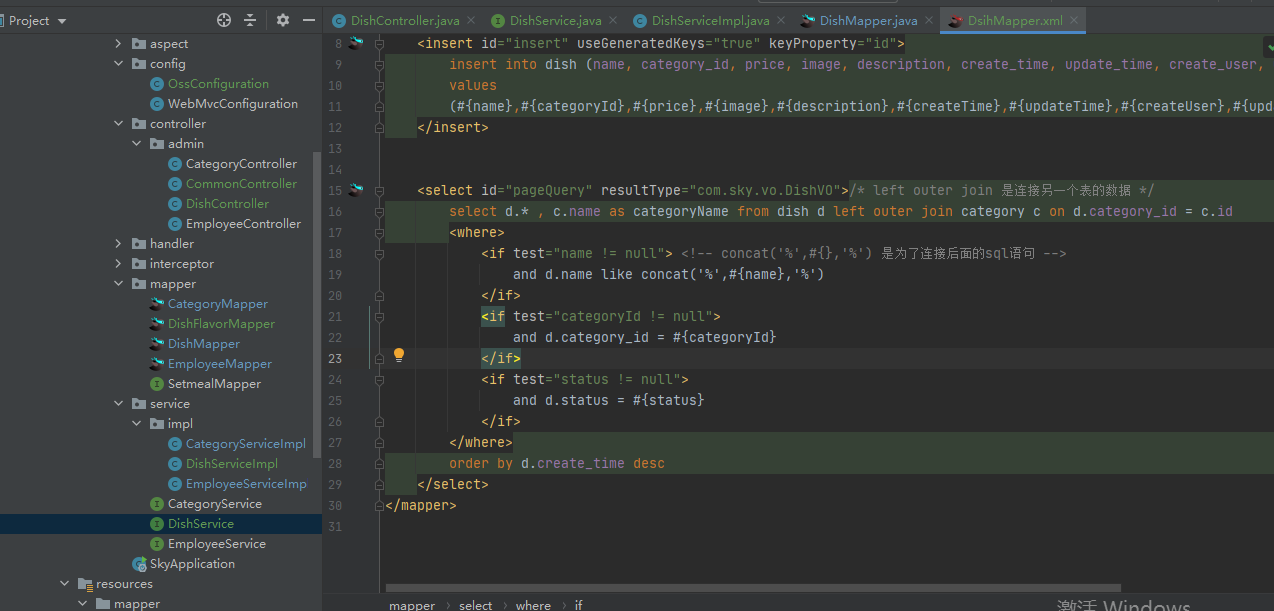Click the Project panel vertical scrollbar
The height and width of the screenshot is (611, 1274).
pyautogui.click(x=318, y=305)
